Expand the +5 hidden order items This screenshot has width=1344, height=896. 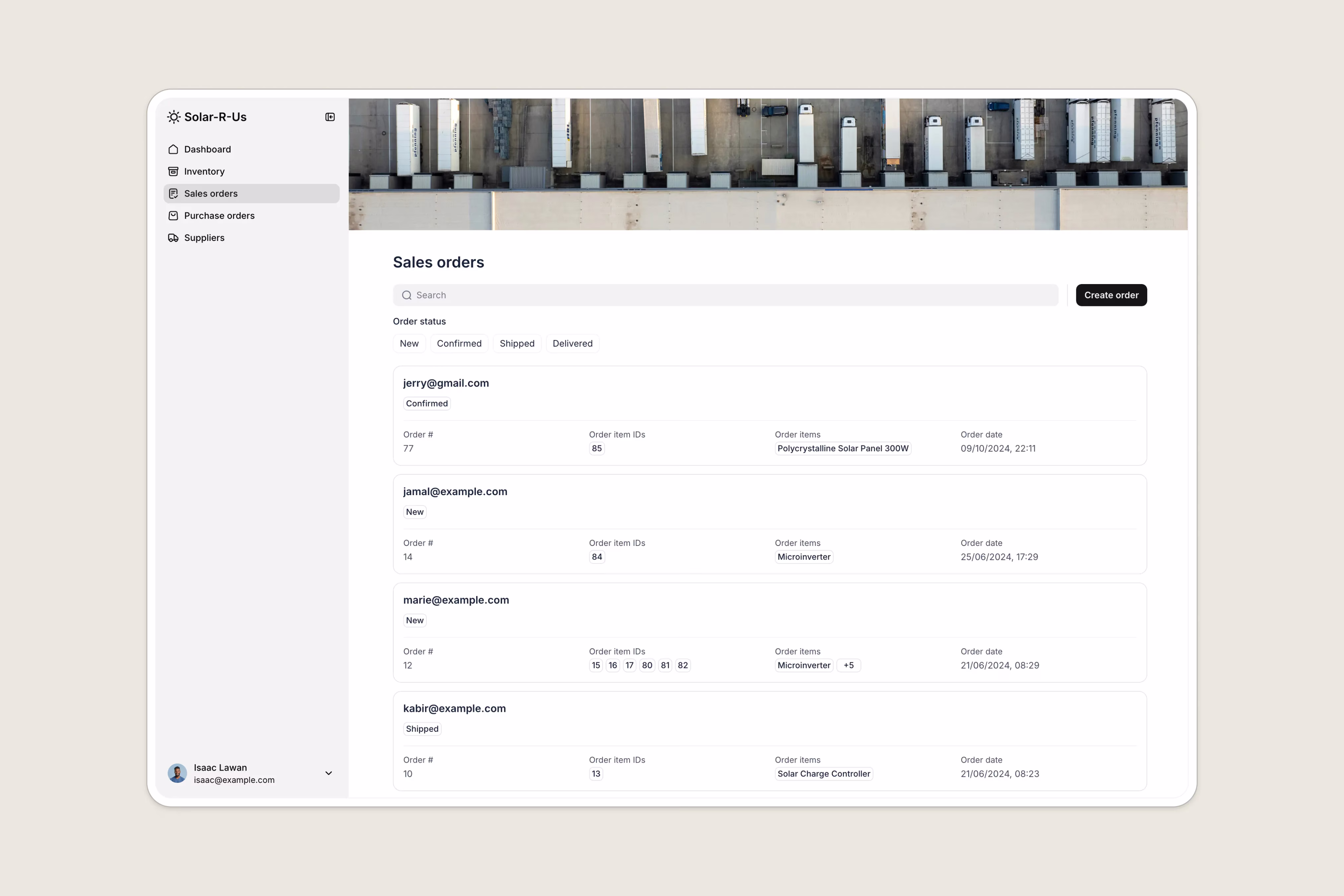click(849, 665)
